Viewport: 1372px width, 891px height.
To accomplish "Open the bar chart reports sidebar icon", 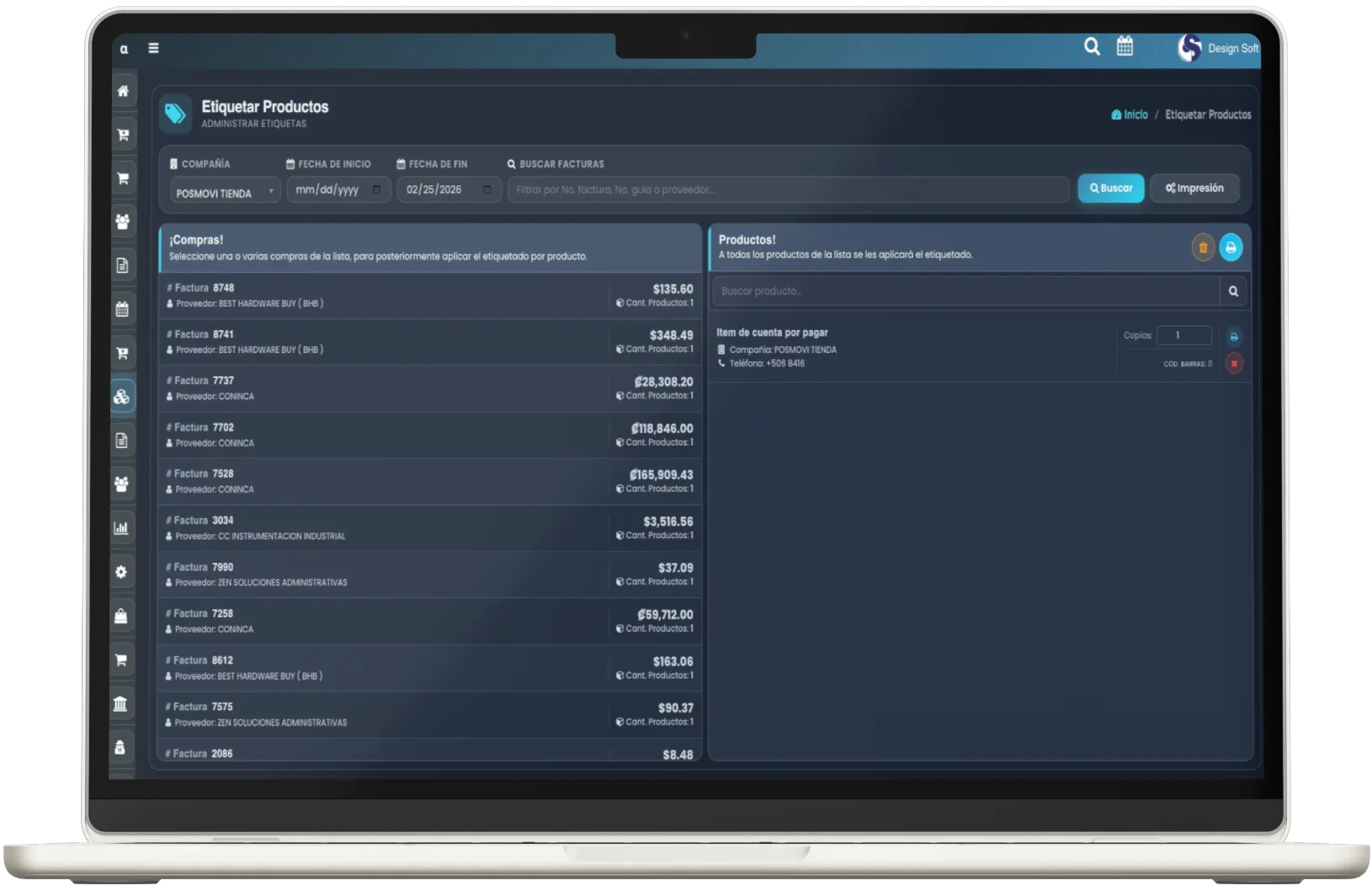I will (x=121, y=528).
